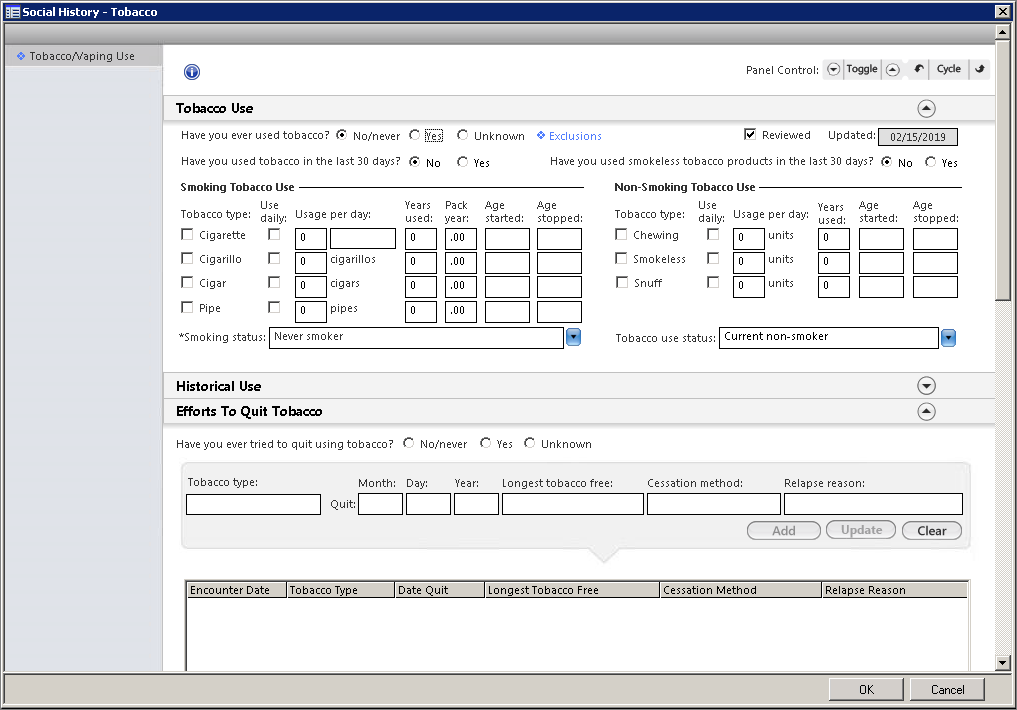The image size is (1017, 710).
Task: Click the quit Tobacco type field
Action: [x=253, y=504]
